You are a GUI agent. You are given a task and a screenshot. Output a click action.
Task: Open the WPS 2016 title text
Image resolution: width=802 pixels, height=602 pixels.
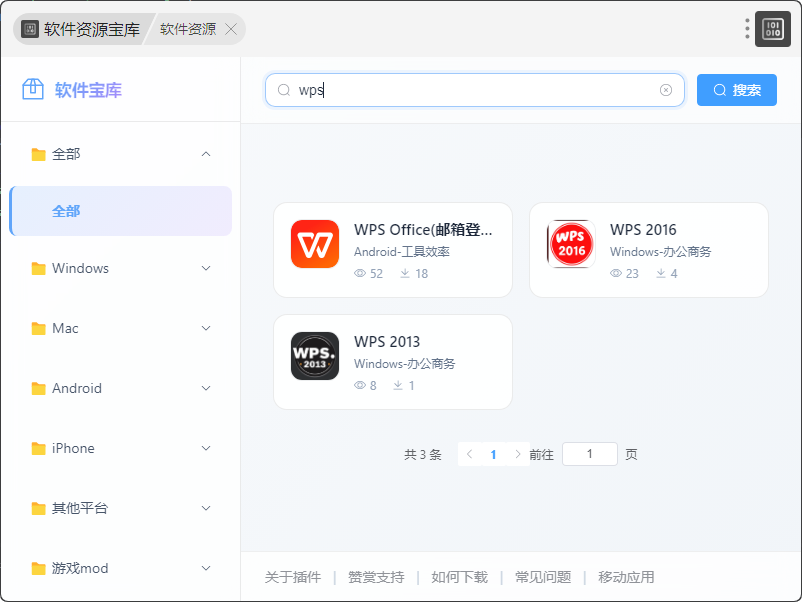pyautogui.click(x=643, y=230)
